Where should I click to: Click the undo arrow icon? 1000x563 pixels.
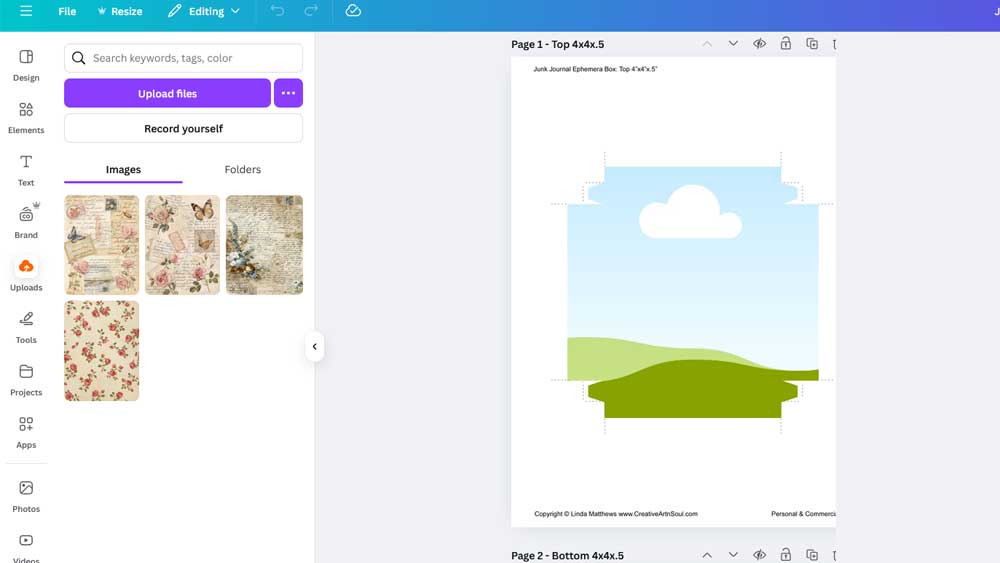tap(277, 11)
